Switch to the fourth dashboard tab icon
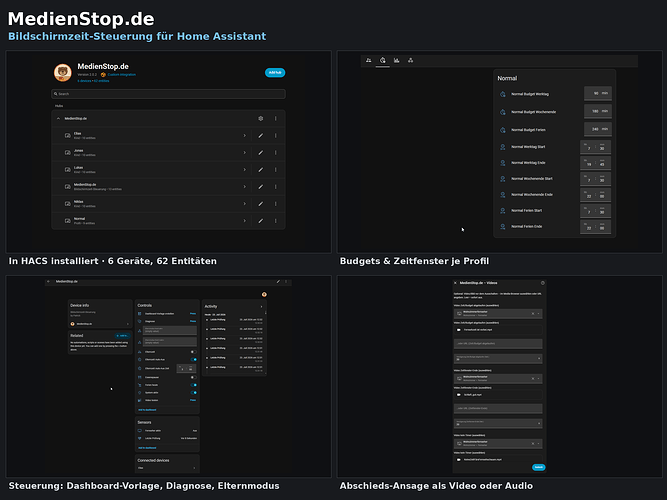Image resolution: width=667 pixels, height=500 pixels. coord(410,60)
